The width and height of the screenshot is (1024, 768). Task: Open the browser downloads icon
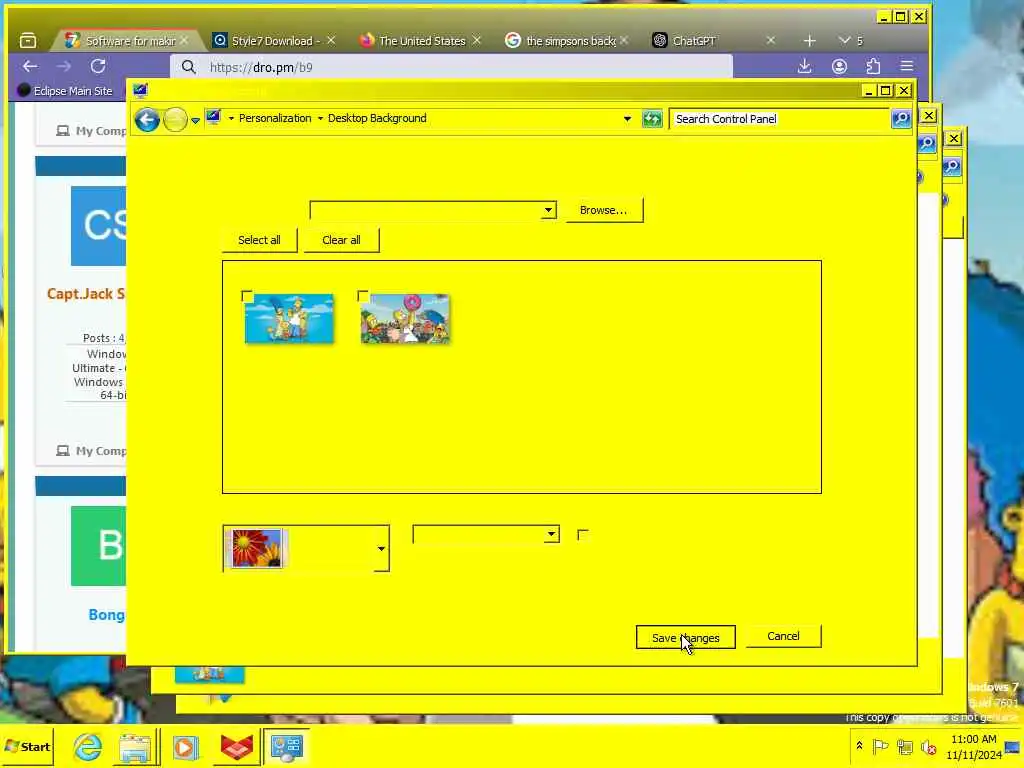coord(805,66)
